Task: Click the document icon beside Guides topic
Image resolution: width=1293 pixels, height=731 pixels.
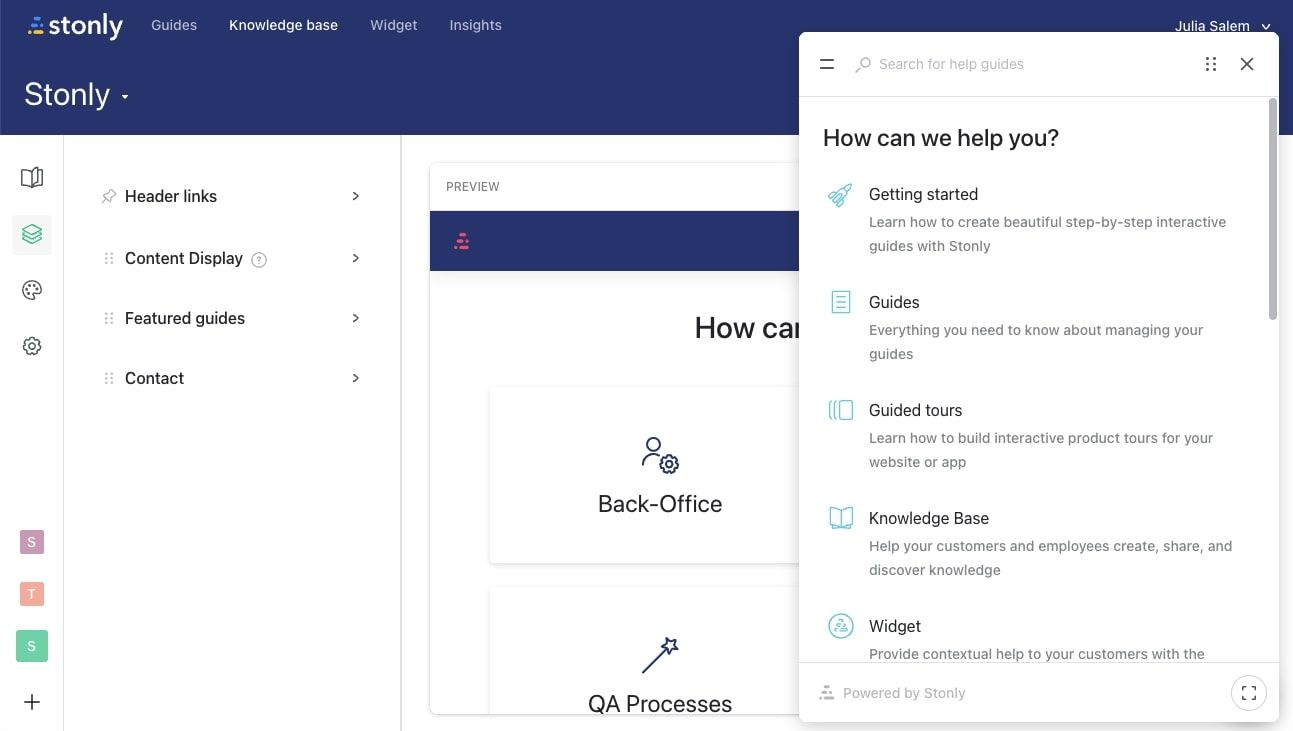Action: click(841, 302)
